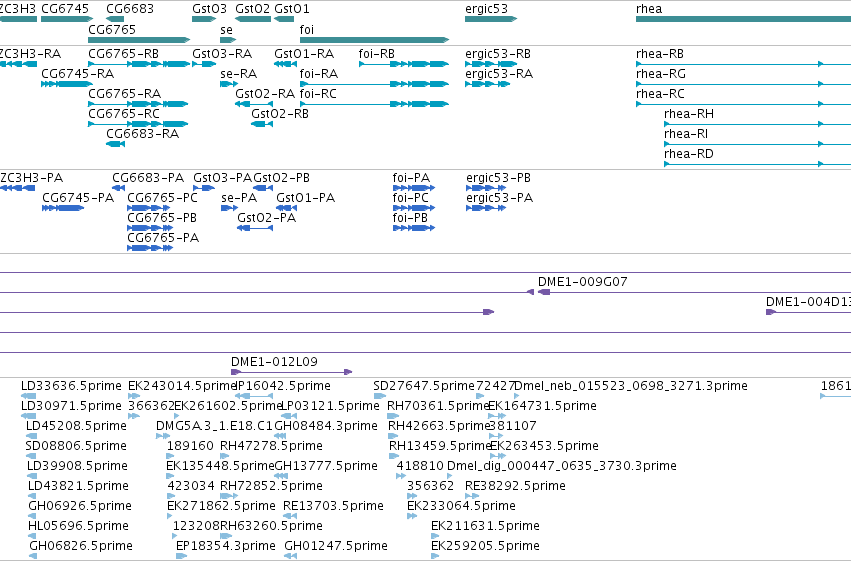Select the ergic53 gene bar
The image size is (851, 561).
[x=491, y=19]
